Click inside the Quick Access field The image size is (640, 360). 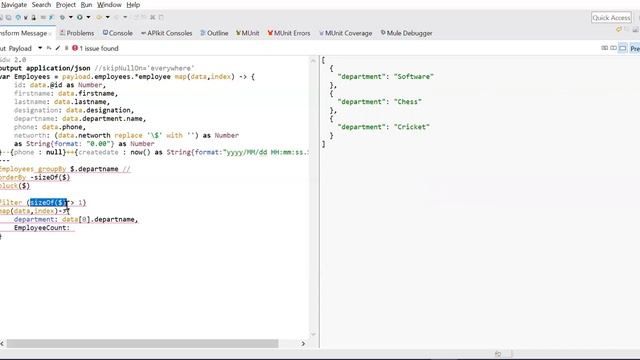click(611, 18)
